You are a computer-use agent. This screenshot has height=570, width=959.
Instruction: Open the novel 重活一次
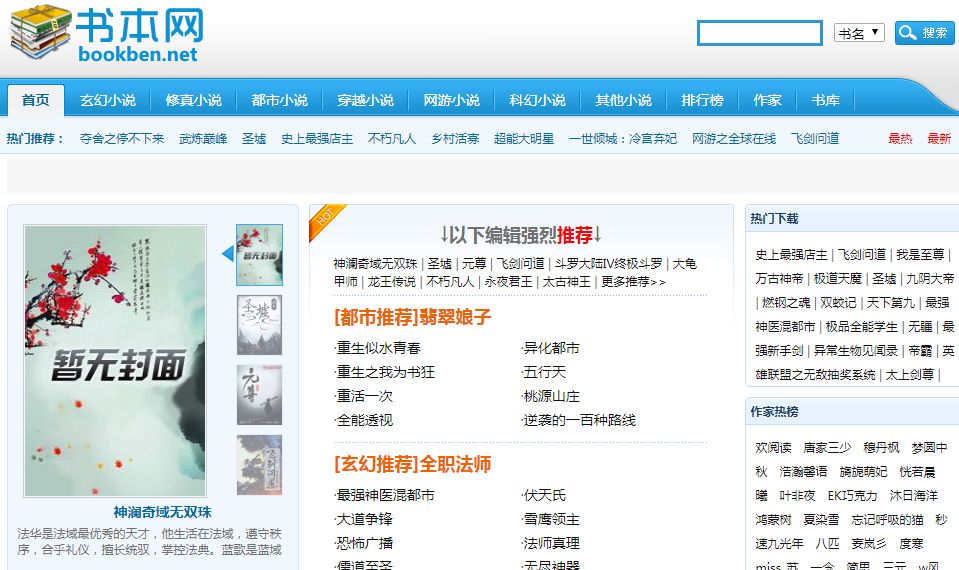(x=365, y=396)
